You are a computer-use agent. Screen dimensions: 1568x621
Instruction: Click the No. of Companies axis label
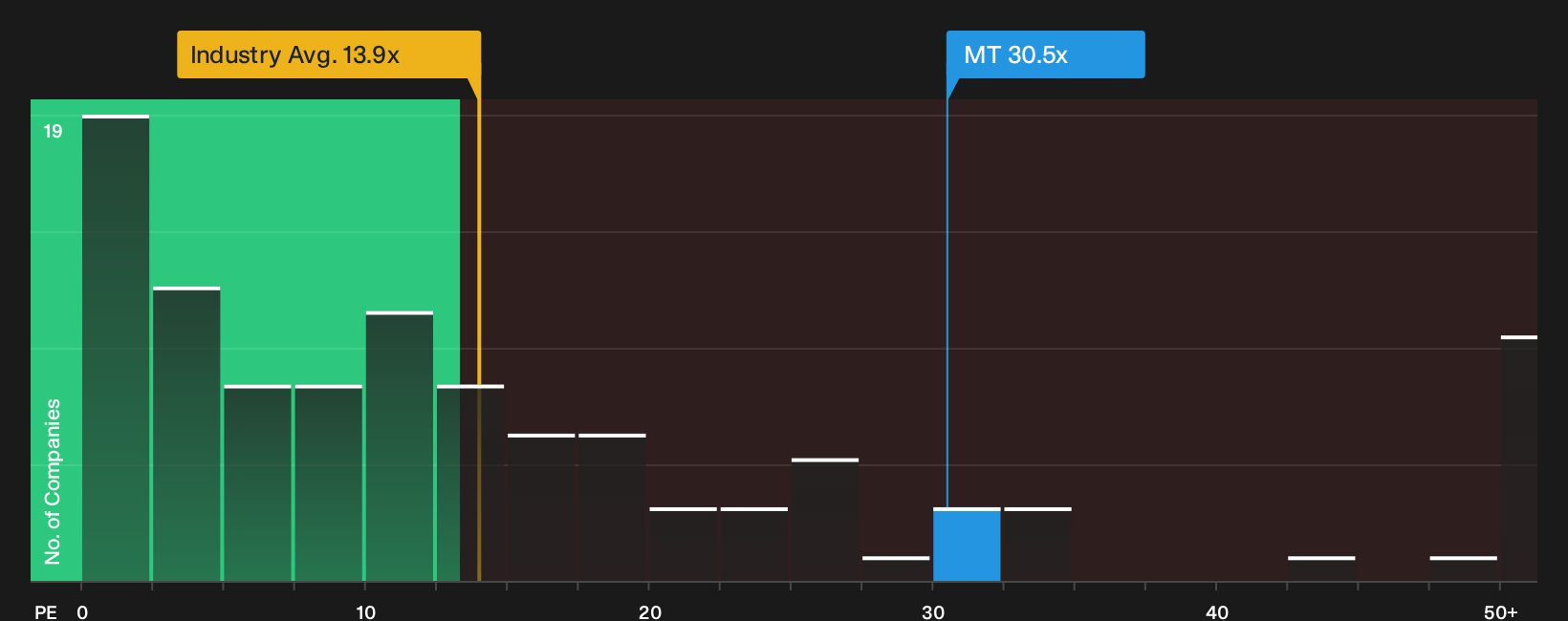(53, 481)
